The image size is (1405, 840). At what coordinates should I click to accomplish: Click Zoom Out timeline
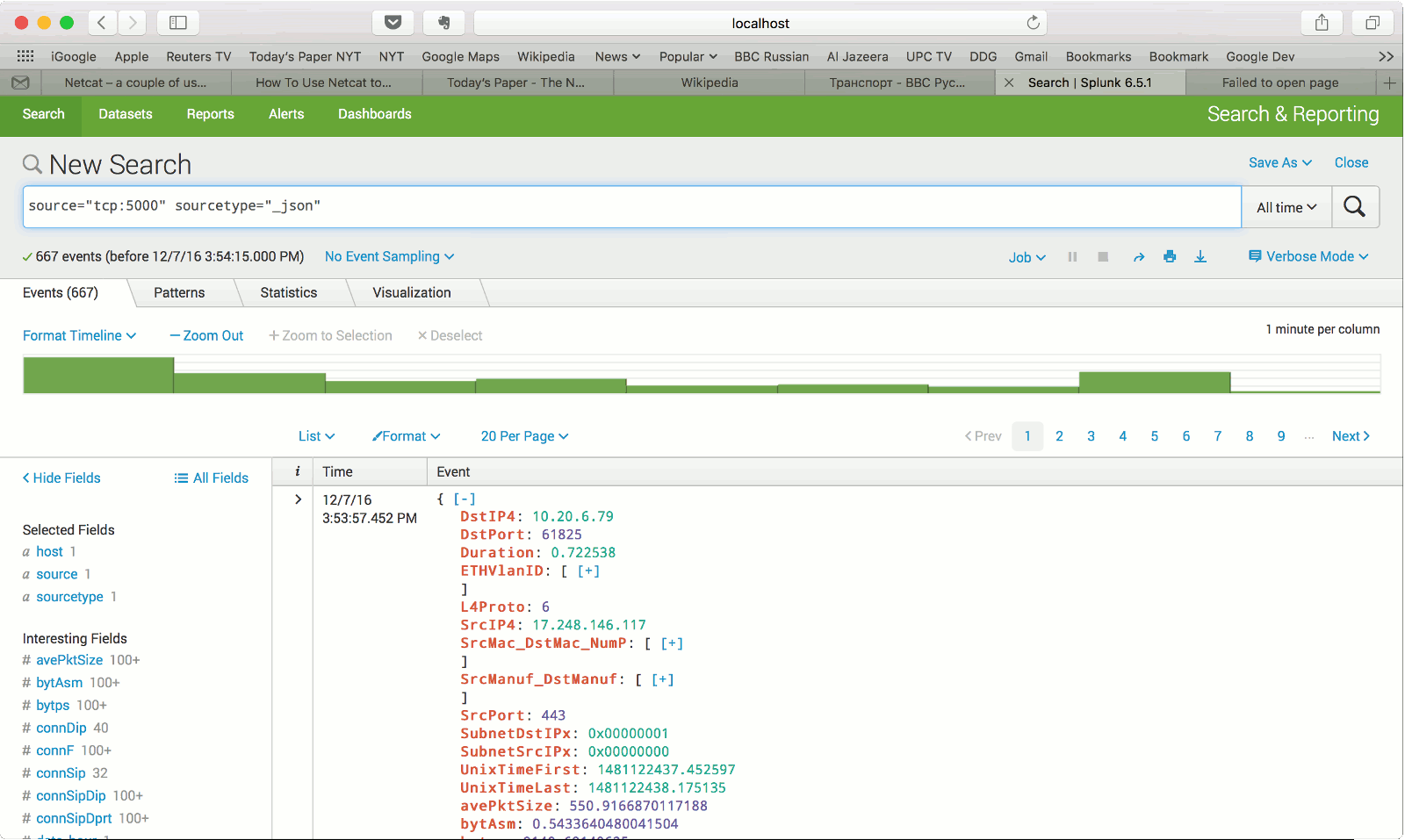(x=206, y=335)
